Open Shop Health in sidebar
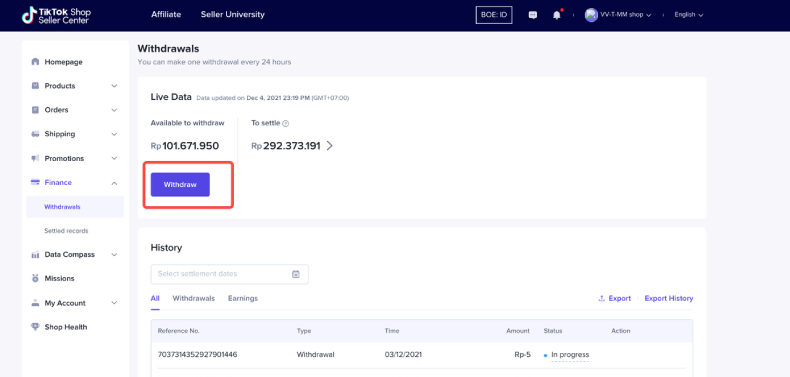Viewport: 790px width, 377px height. coord(65,327)
